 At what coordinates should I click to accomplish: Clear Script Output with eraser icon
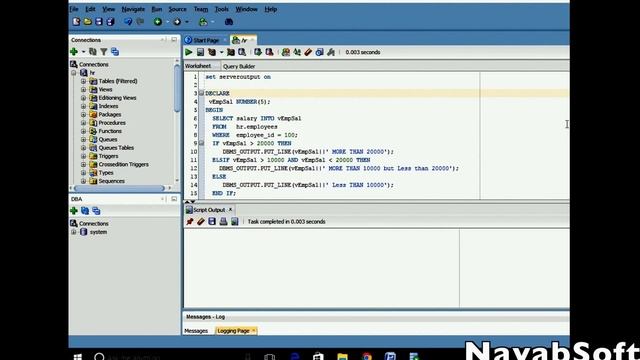[x=201, y=221]
